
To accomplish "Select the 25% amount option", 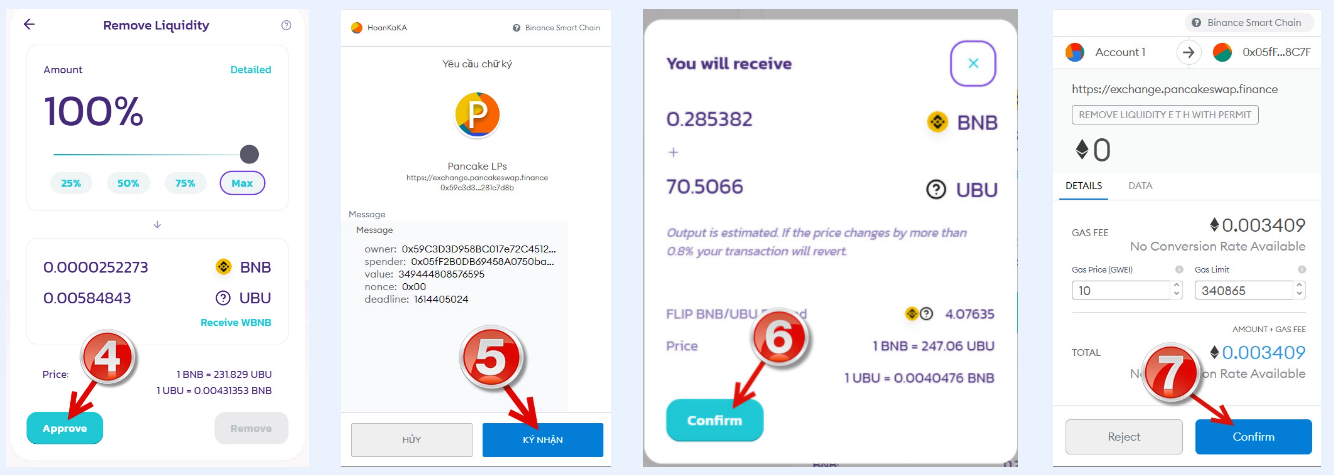I will pos(72,183).
